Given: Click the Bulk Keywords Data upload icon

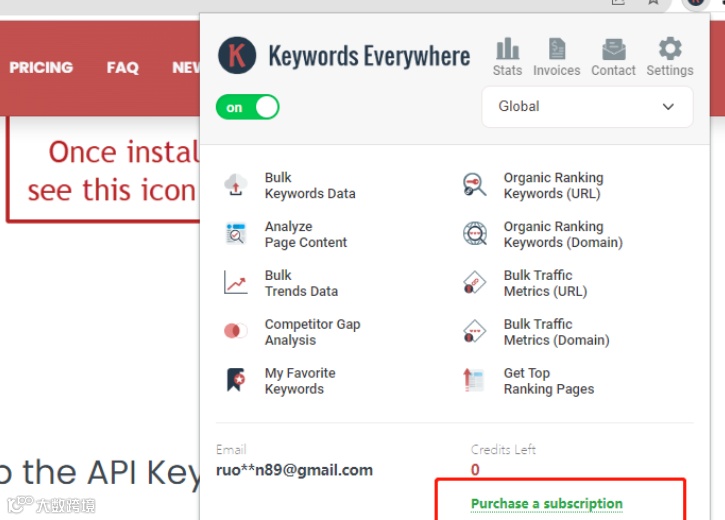Looking at the screenshot, I should pos(236,185).
